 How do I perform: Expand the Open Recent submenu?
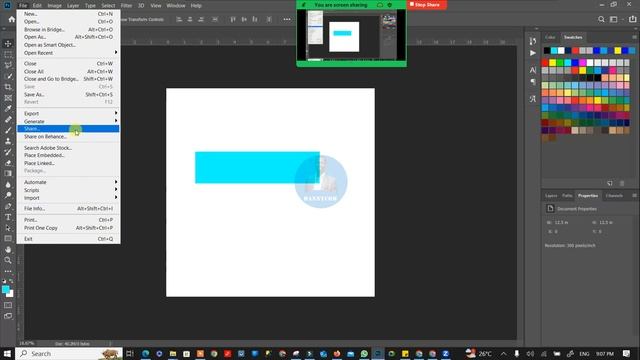pyautogui.click(x=69, y=53)
